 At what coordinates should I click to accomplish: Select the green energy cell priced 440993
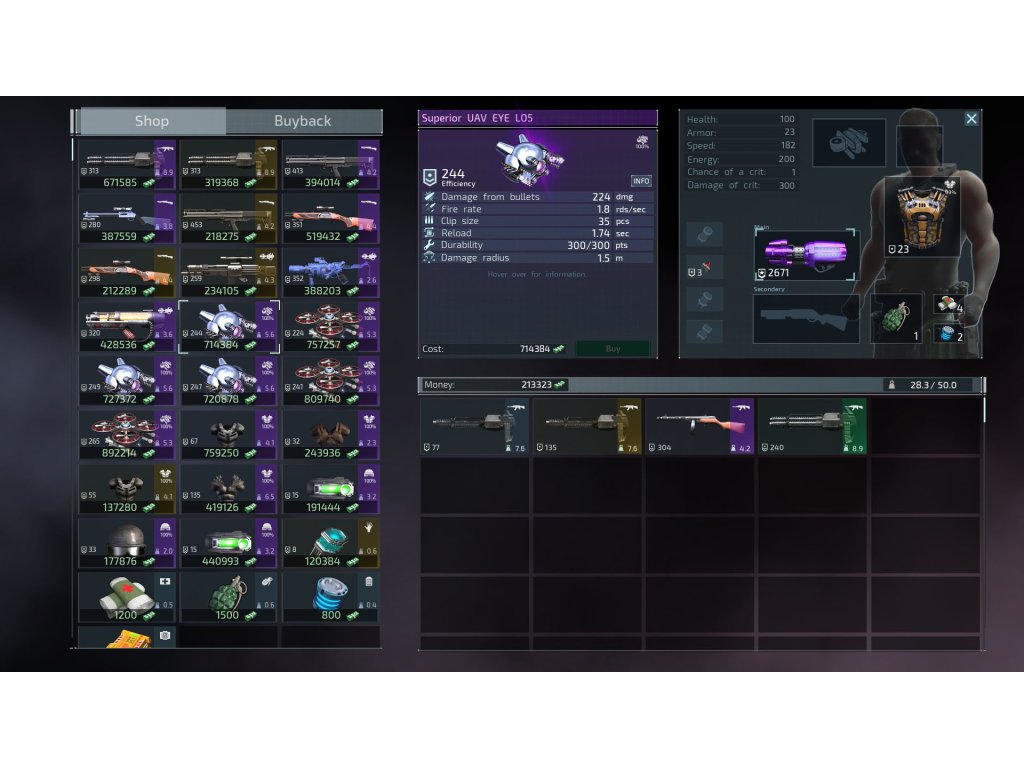point(229,543)
